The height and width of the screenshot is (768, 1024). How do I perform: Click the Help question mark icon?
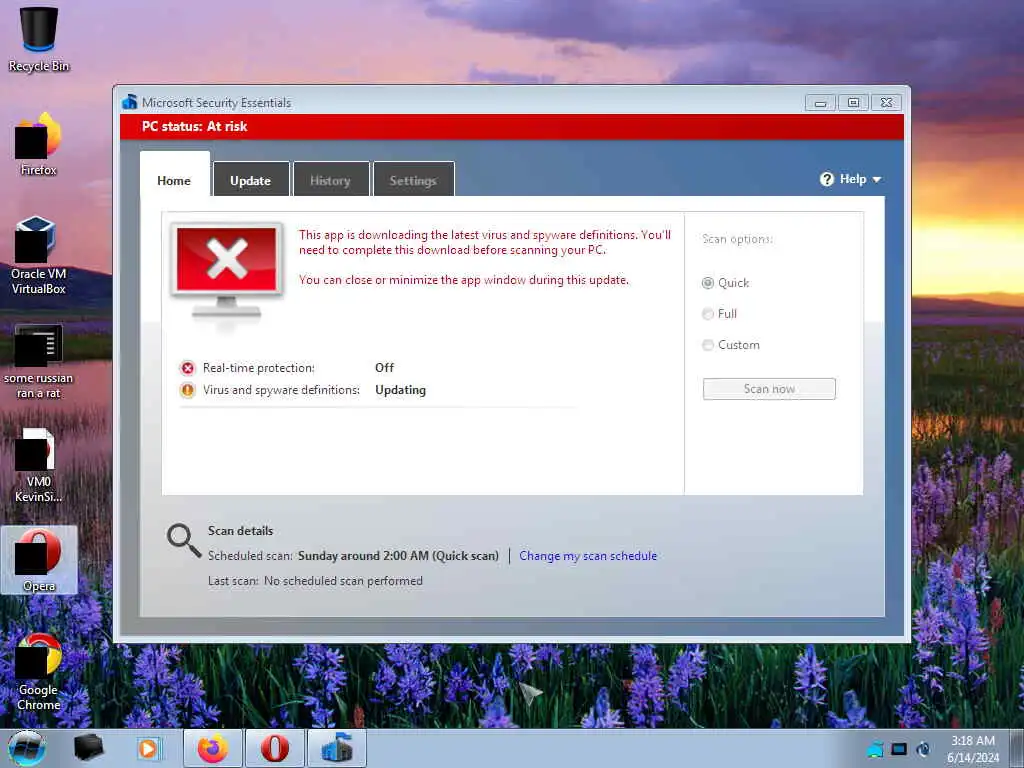(827, 179)
